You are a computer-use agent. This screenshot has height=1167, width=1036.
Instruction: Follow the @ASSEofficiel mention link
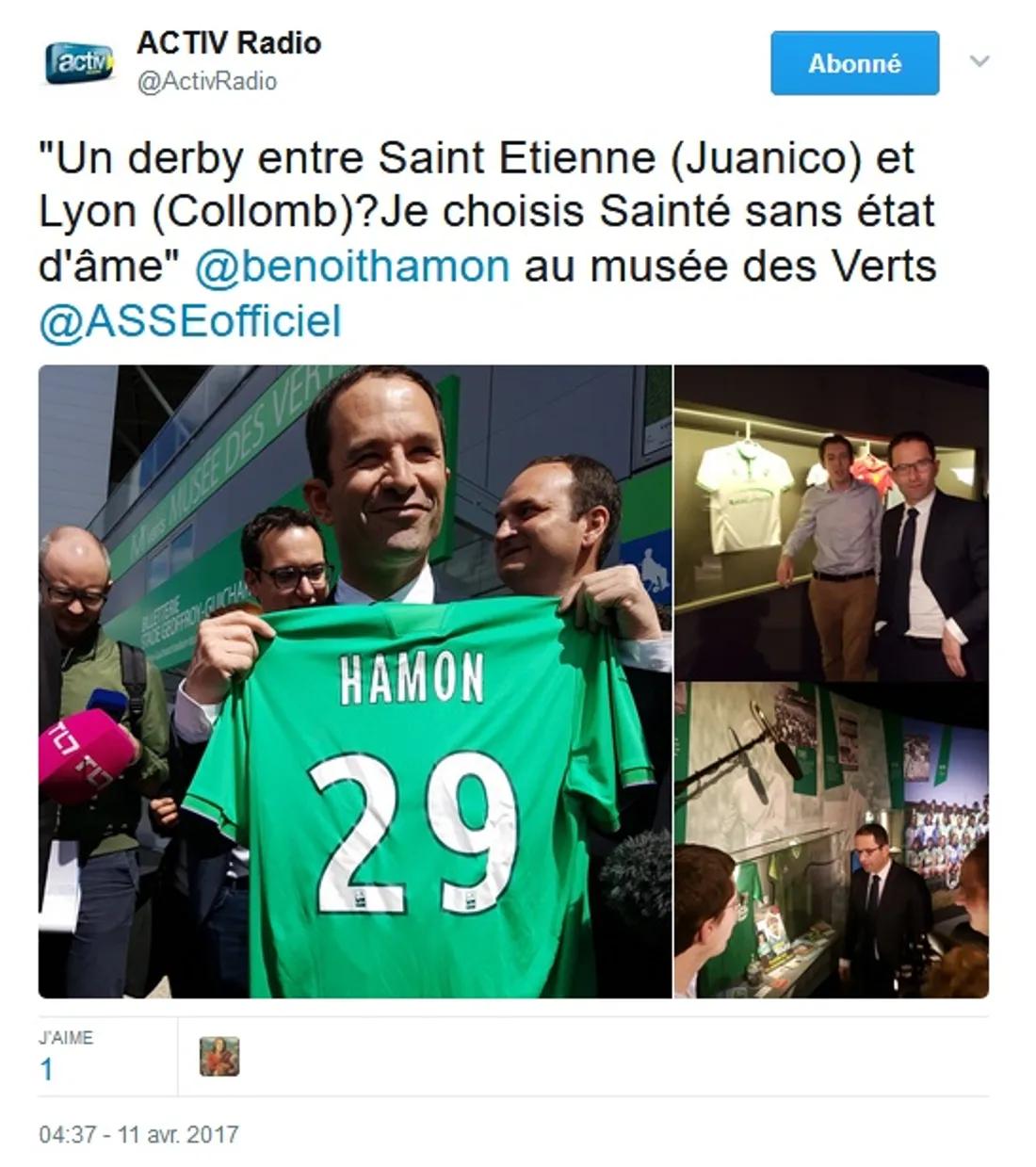(190, 320)
